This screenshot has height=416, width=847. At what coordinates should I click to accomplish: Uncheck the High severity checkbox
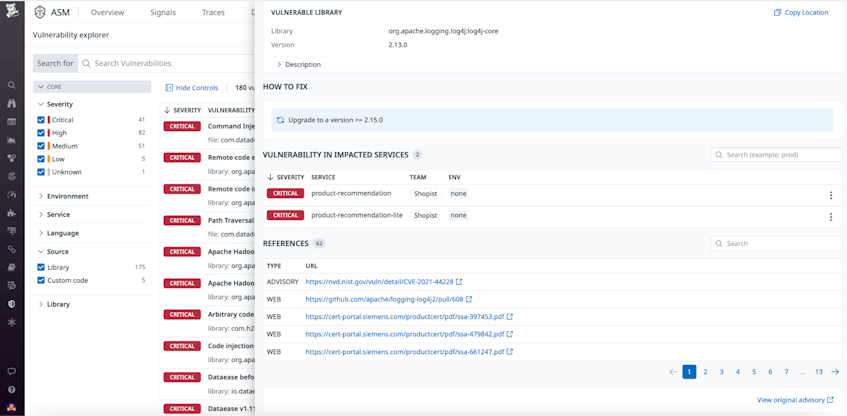tap(41, 133)
